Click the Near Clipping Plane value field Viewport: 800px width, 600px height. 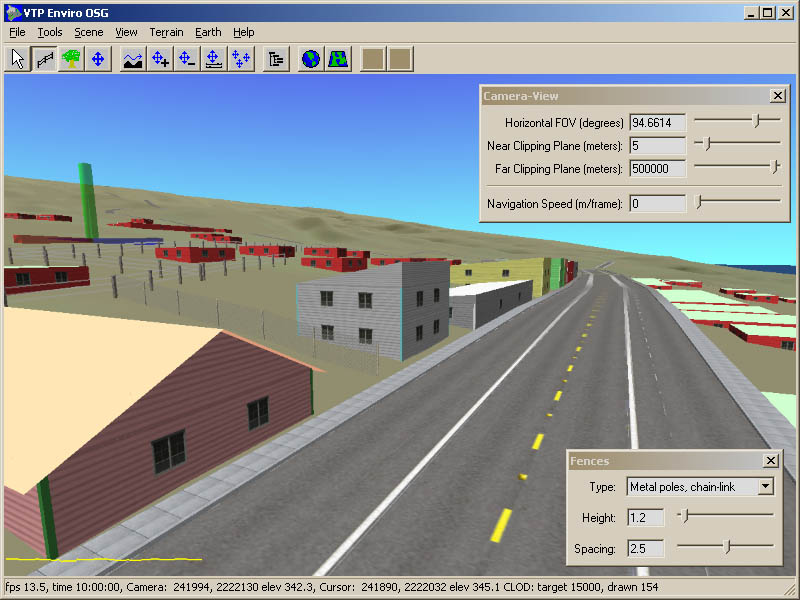[x=658, y=146]
